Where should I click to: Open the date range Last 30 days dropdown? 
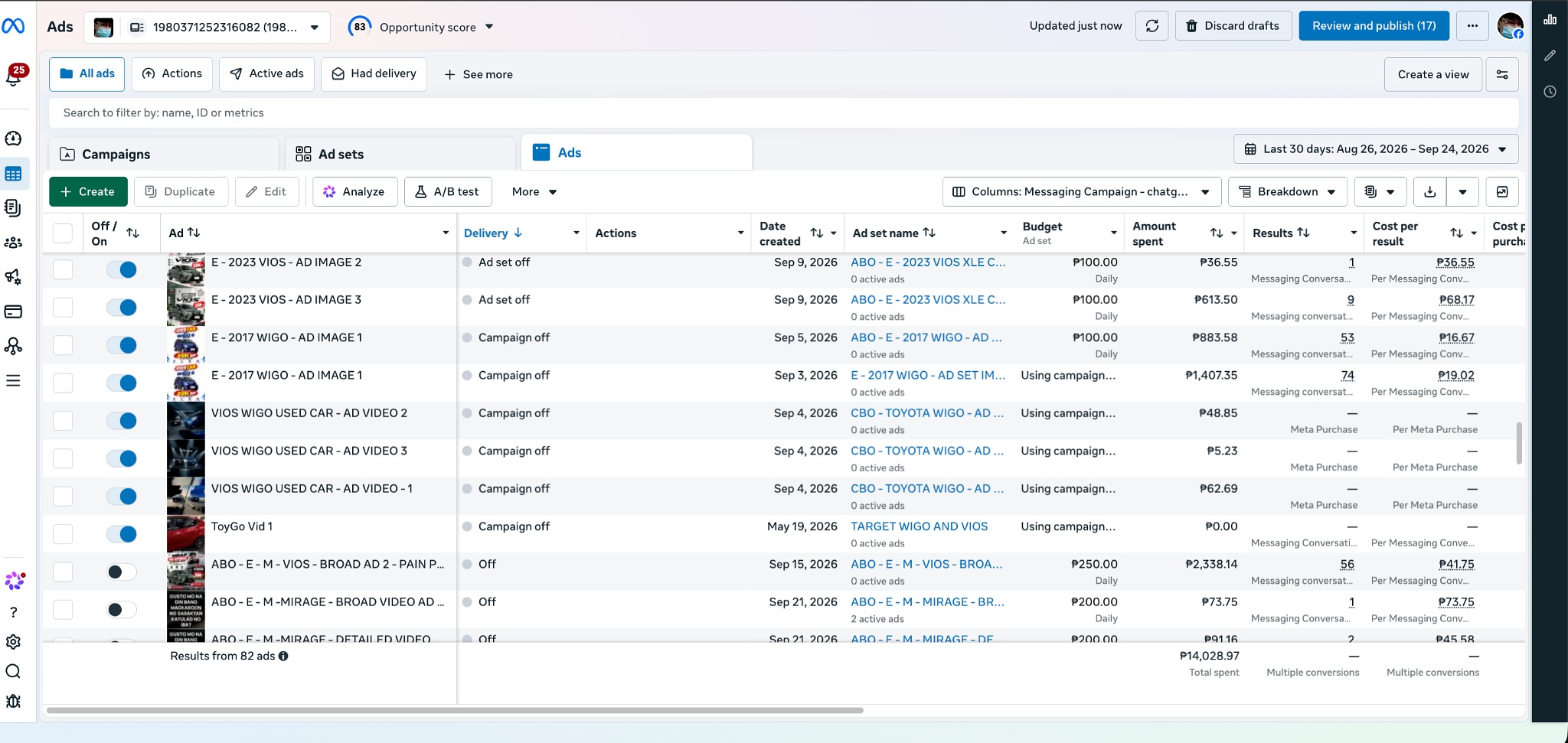point(1376,149)
